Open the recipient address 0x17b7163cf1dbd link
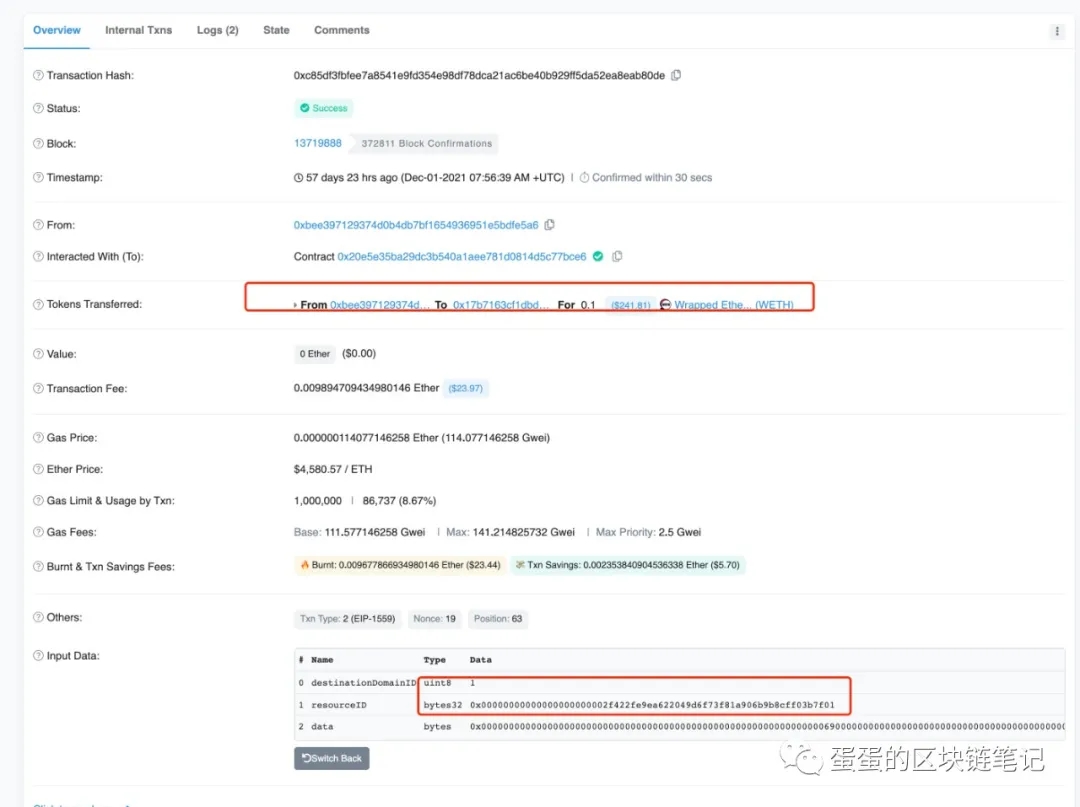Viewport: 1080px width, 807px height. (496, 303)
